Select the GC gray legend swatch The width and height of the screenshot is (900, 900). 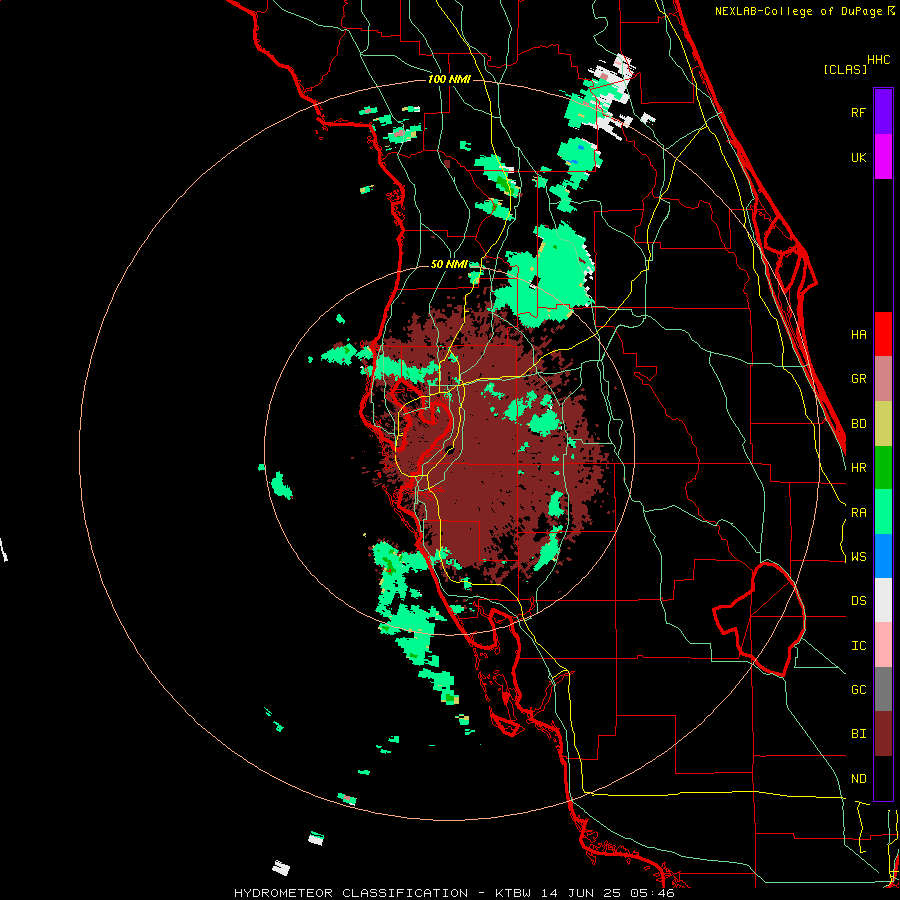coord(883,689)
